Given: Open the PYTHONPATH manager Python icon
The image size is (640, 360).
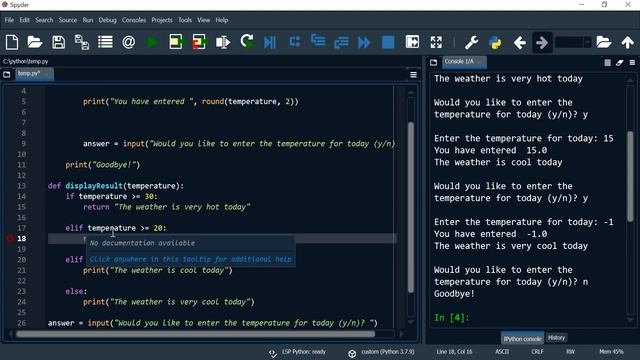Looking at the screenshot, I should tap(495, 42).
